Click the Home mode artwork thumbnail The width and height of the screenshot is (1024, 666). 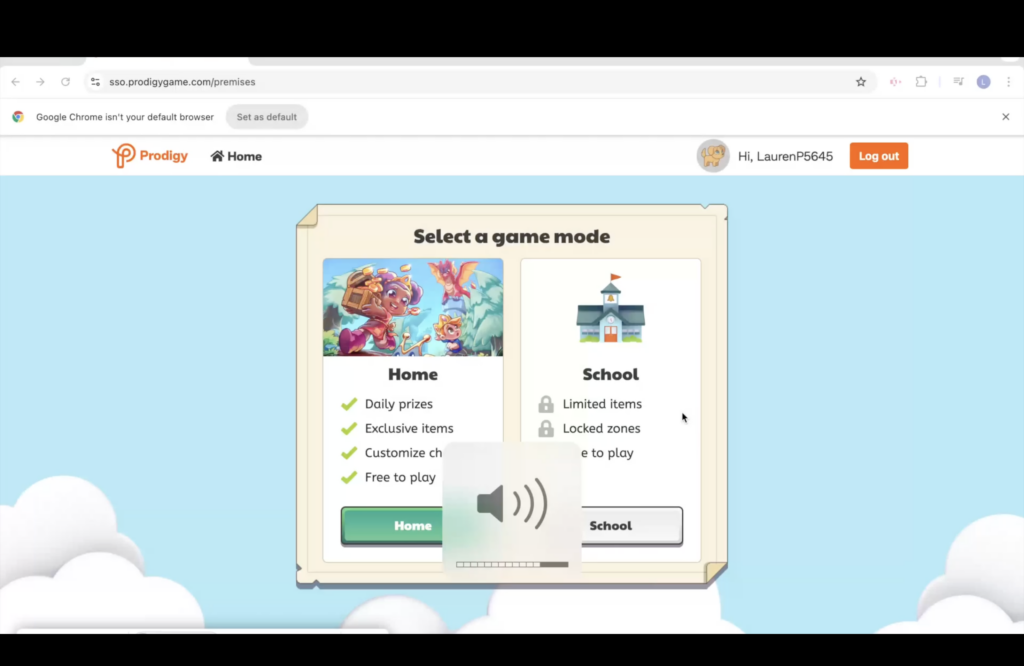tap(413, 308)
